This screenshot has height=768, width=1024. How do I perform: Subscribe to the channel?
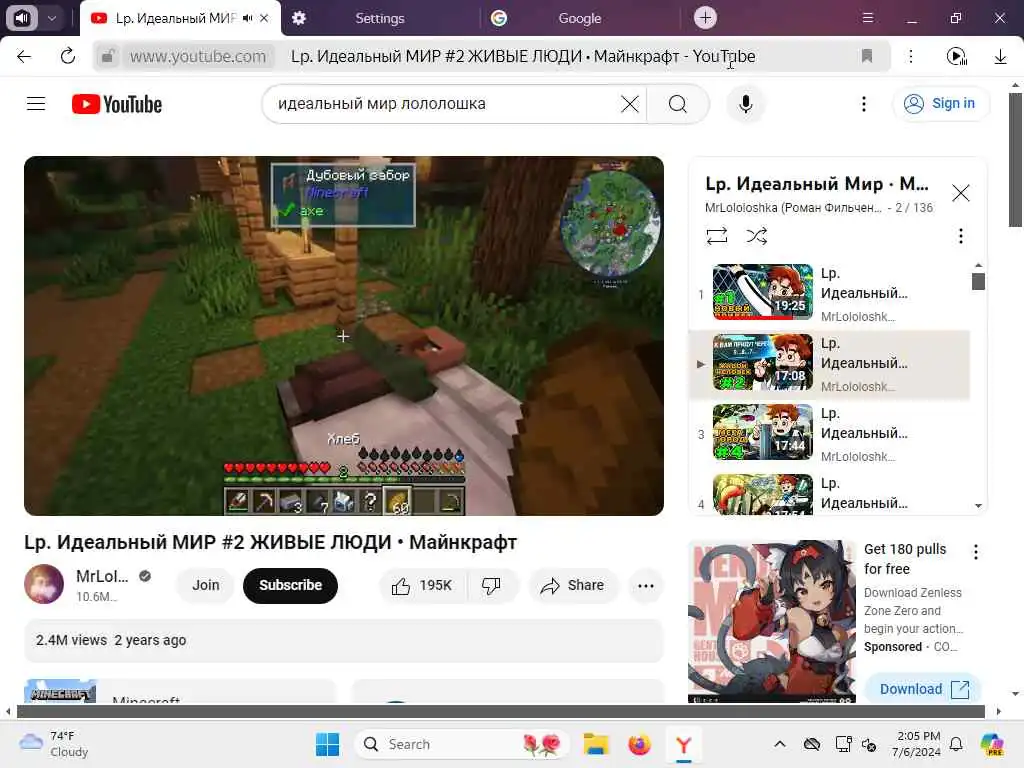pos(291,586)
